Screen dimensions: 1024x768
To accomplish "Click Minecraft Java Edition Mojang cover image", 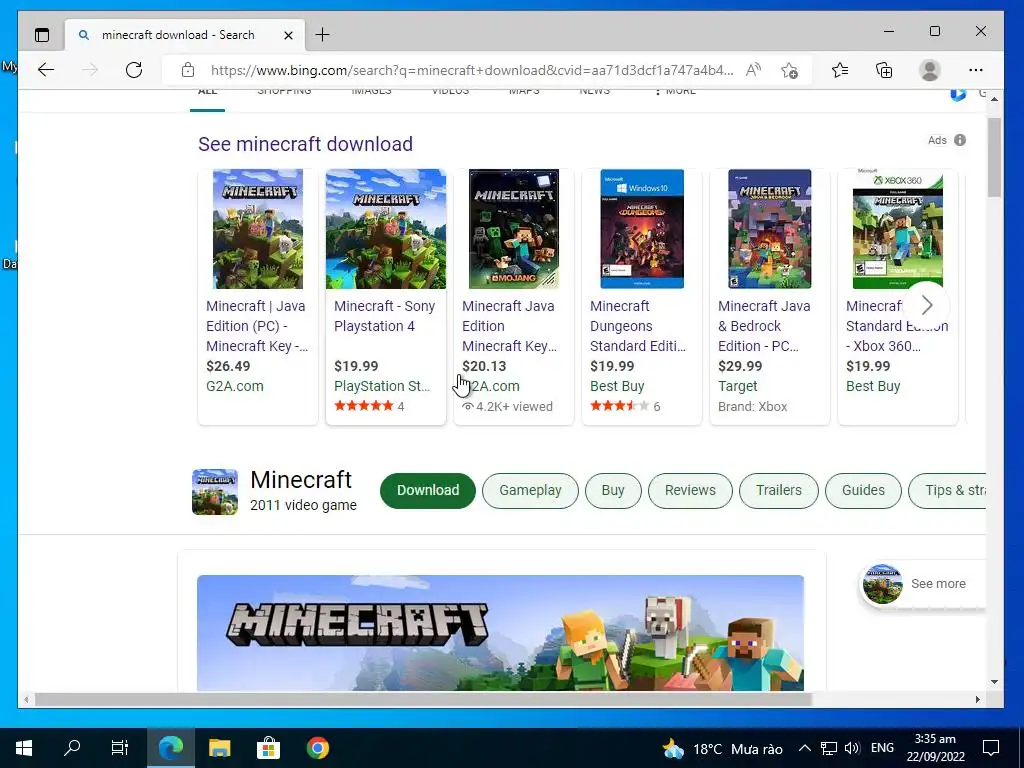I will (x=514, y=229).
